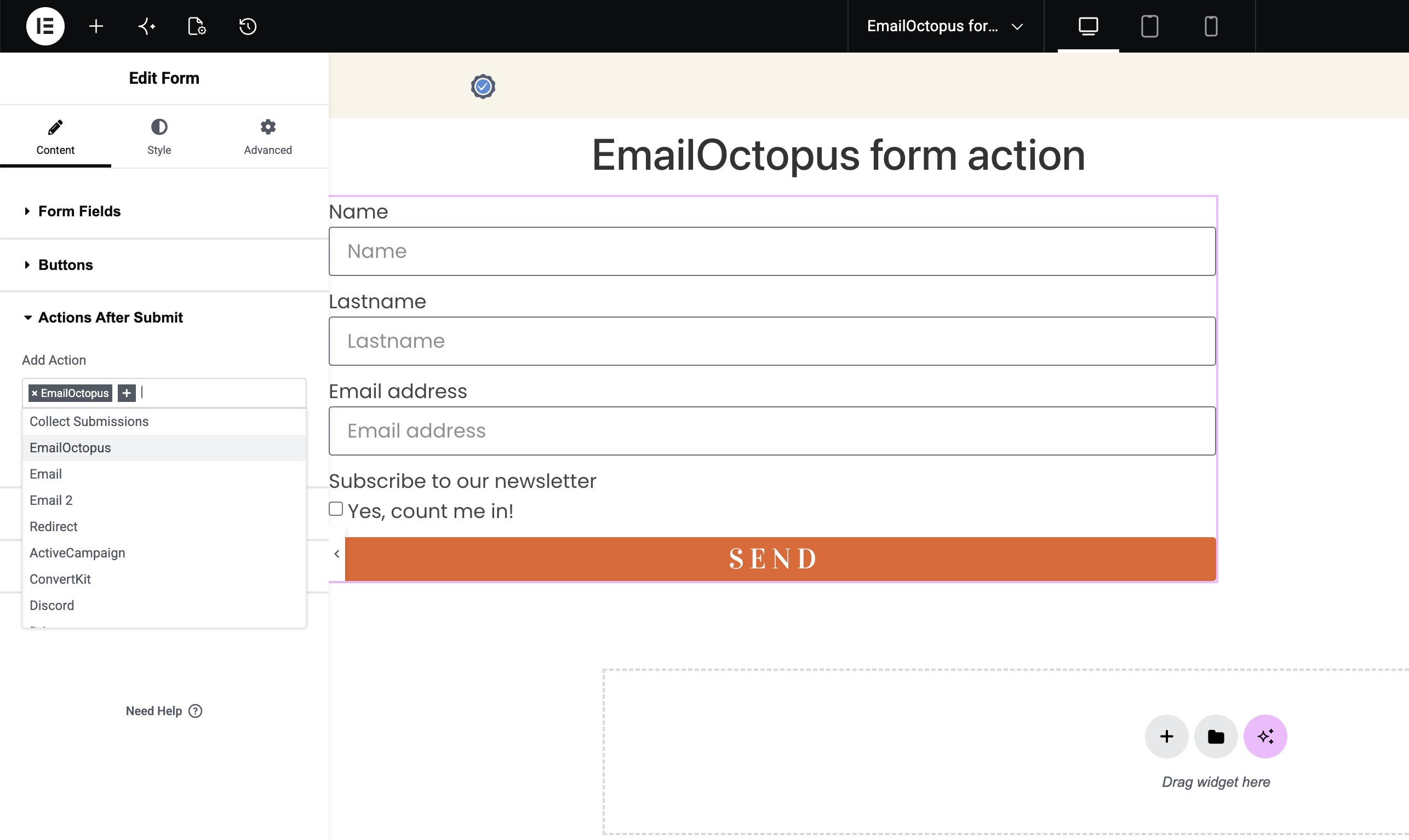Click the 'Drag widget here' text
The height and width of the screenshot is (840, 1409).
click(1216, 782)
